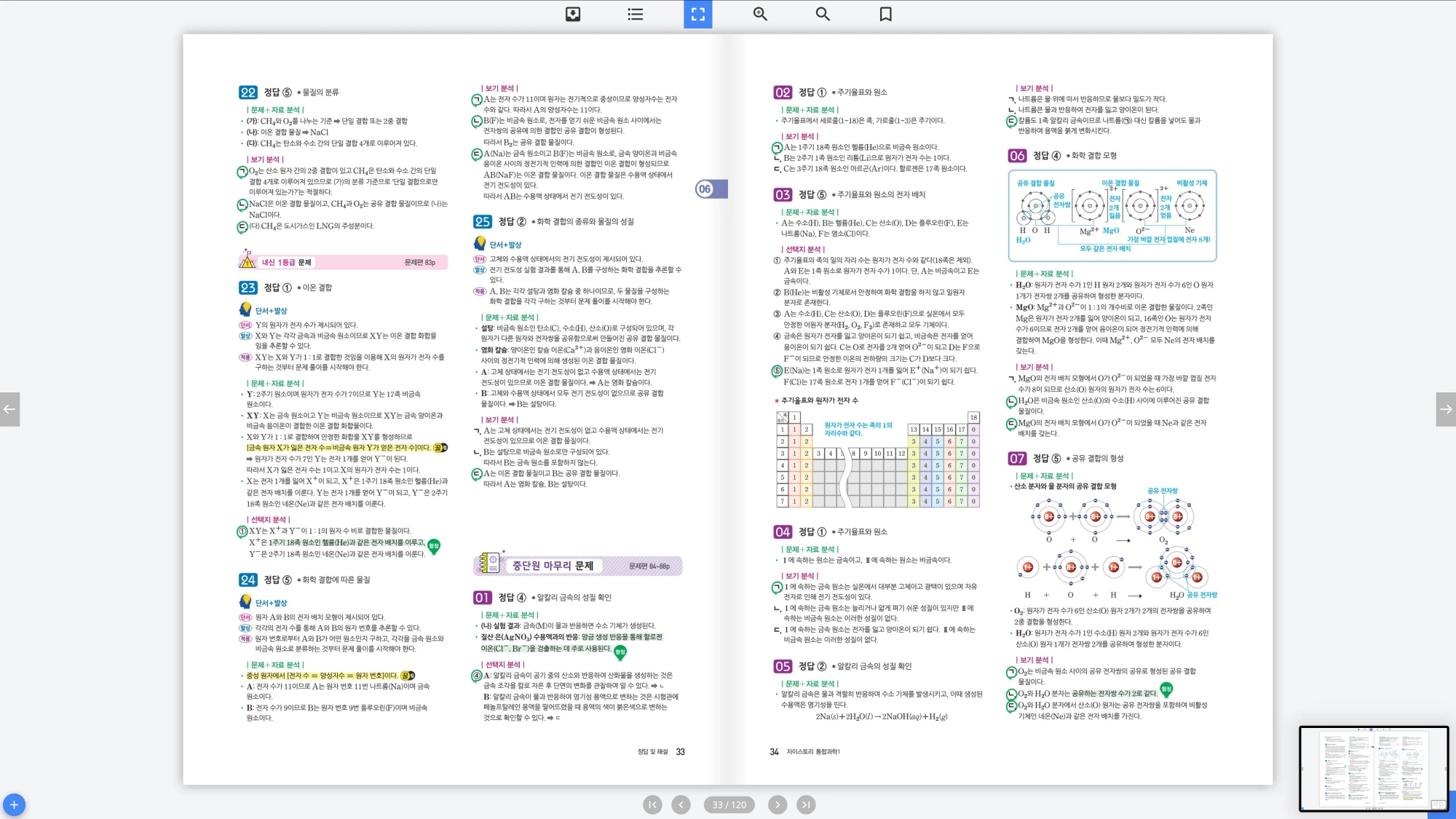The height and width of the screenshot is (819, 1456).
Task: Jump to the last page button
Action: point(805,804)
